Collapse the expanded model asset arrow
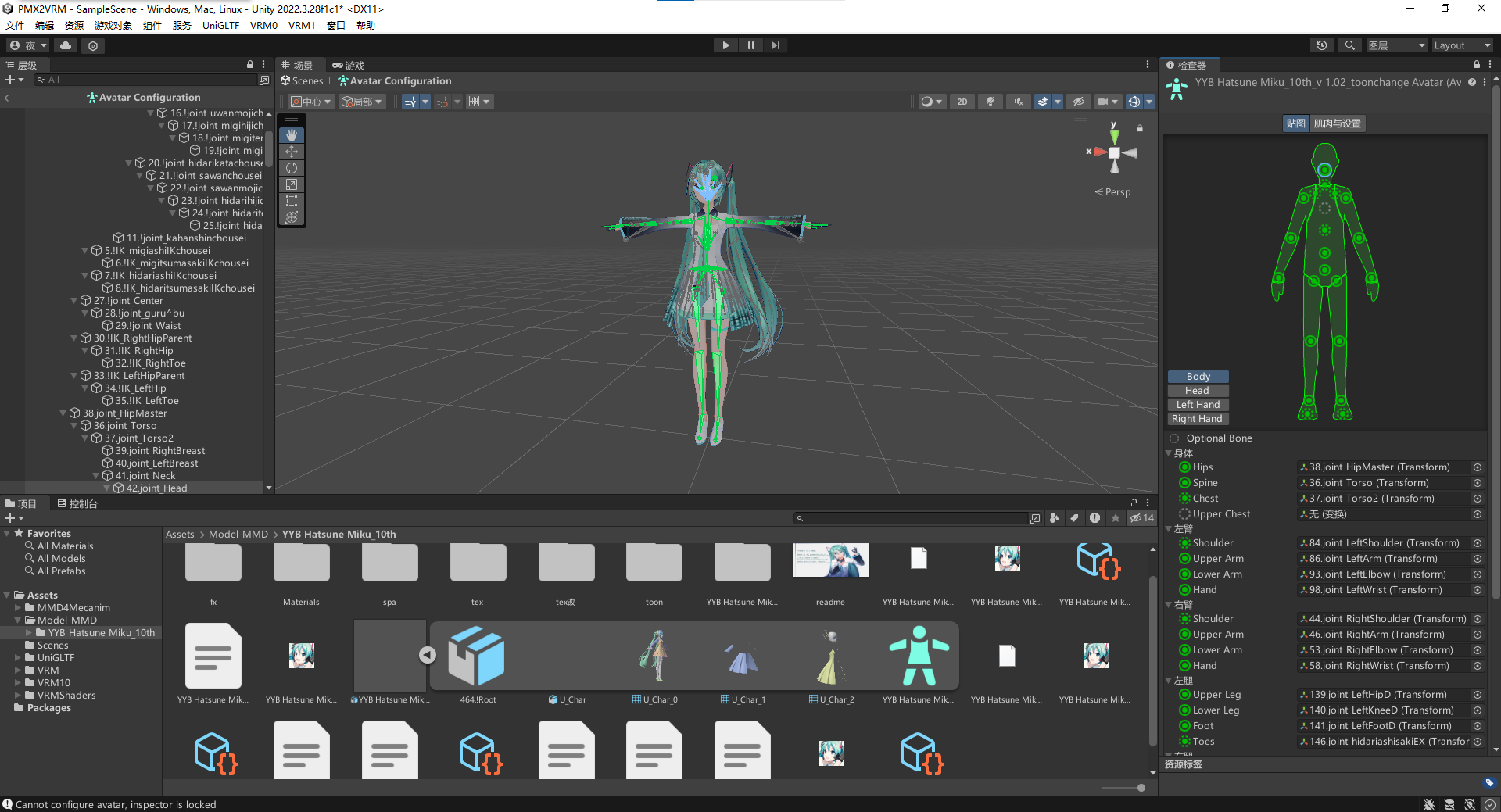1501x812 pixels. (427, 655)
